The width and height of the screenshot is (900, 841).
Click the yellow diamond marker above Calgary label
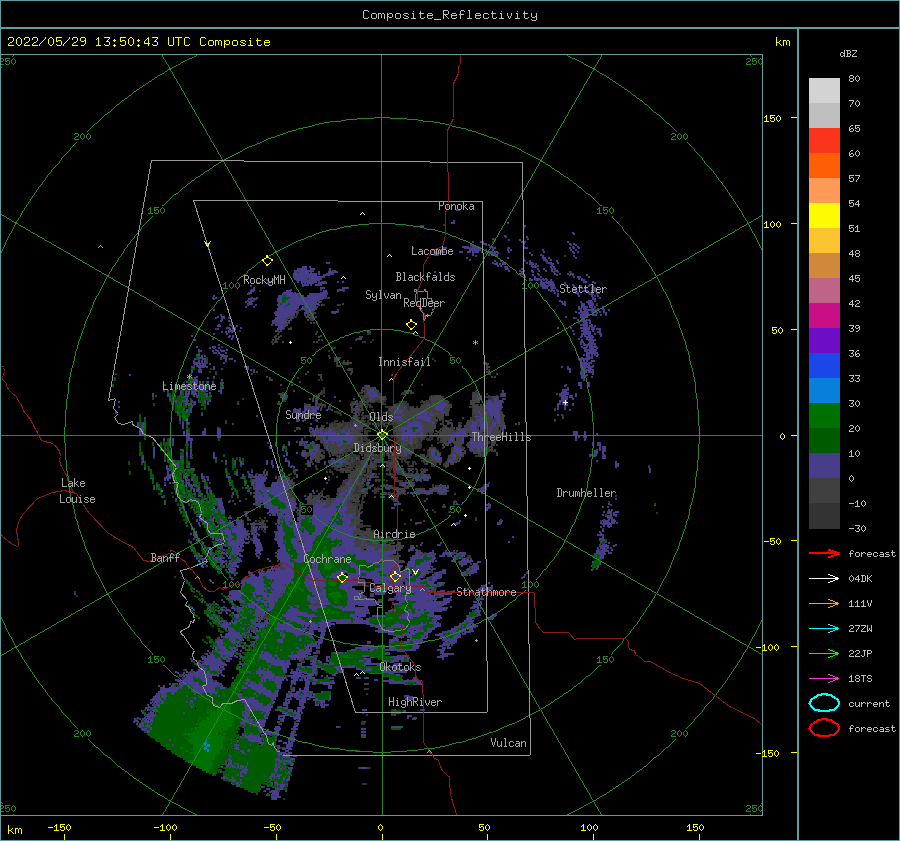(x=395, y=576)
